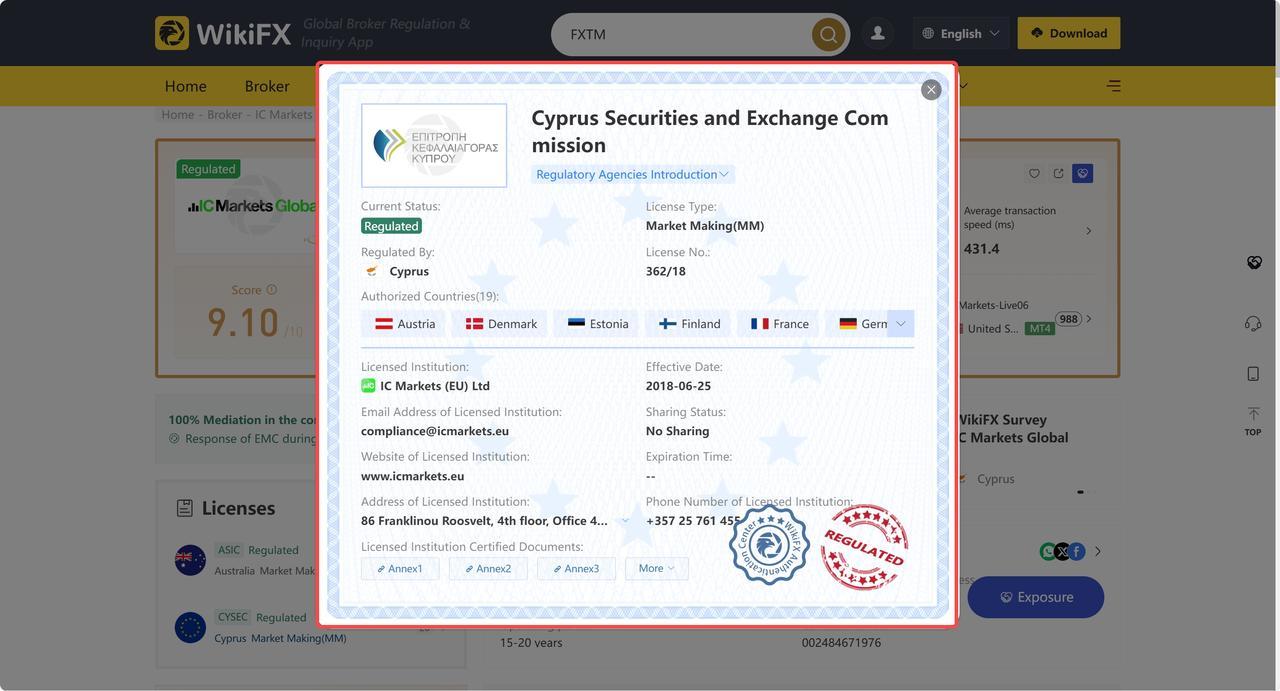Screen dimensions: 1280x691
Task: Click the email compliance@icmarkets.eu
Action: click(x=435, y=431)
